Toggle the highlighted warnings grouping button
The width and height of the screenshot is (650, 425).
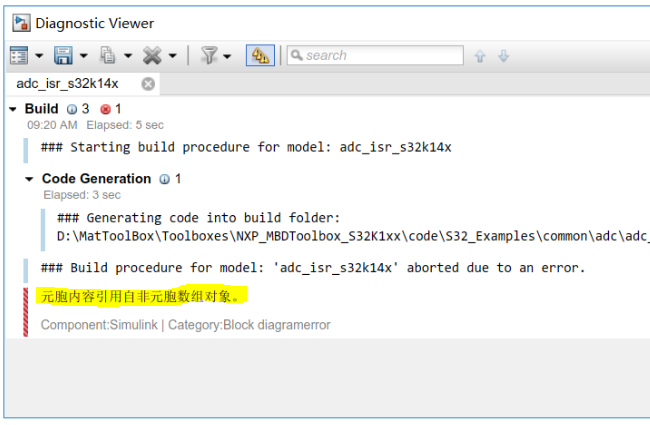click(260, 56)
